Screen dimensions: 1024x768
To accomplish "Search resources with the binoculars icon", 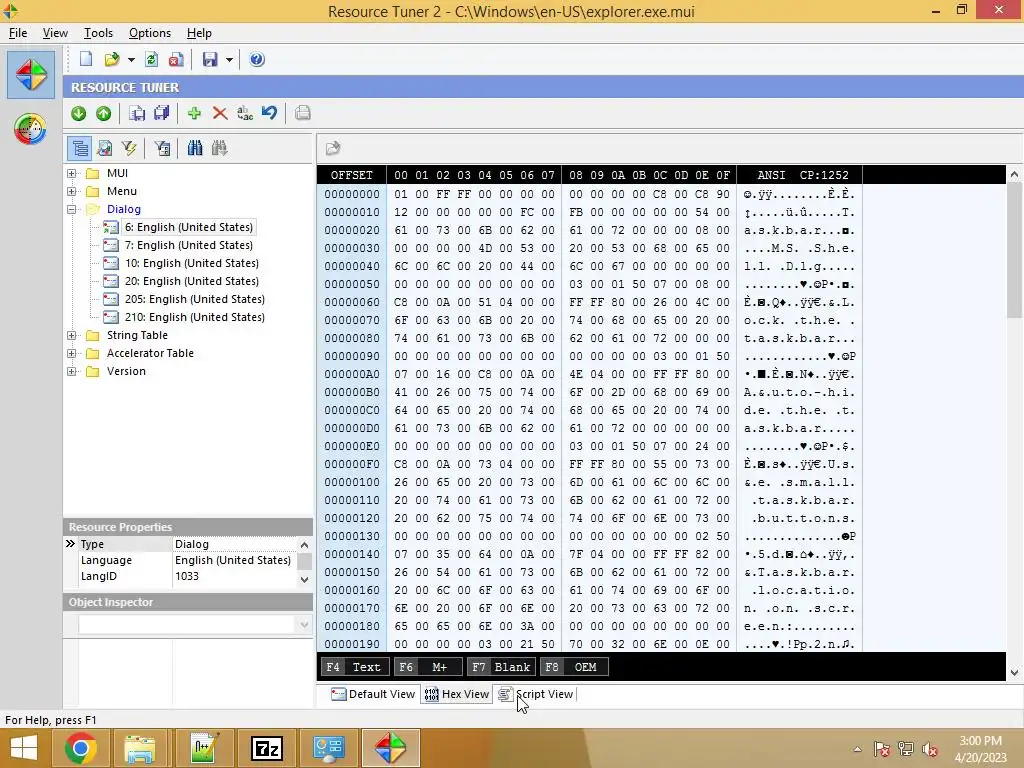I will point(195,148).
